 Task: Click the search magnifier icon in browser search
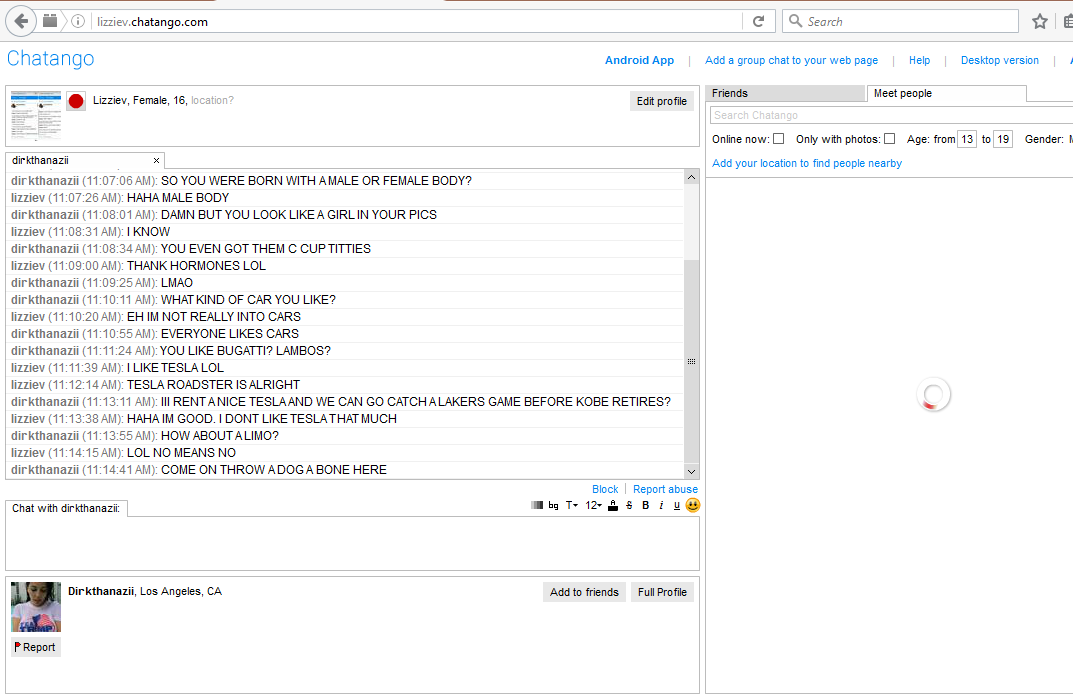(795, 21)
